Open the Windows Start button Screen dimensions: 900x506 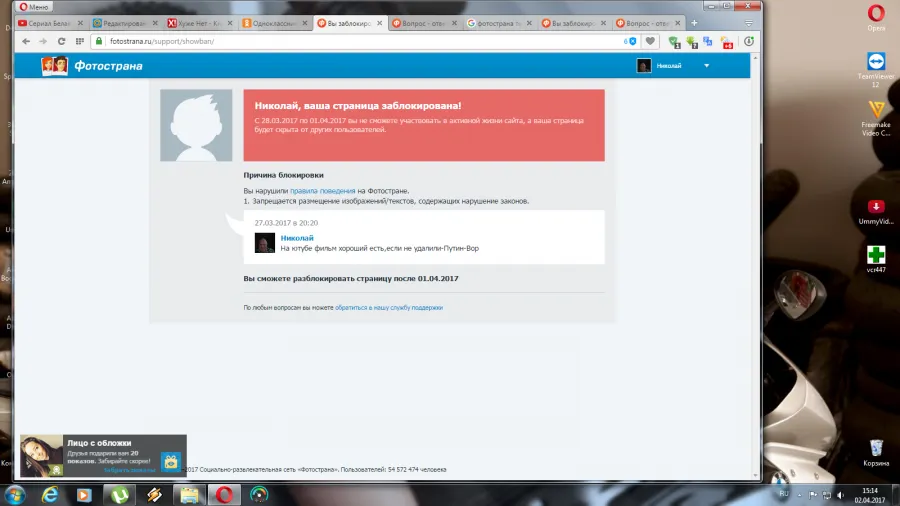[14, 495]
